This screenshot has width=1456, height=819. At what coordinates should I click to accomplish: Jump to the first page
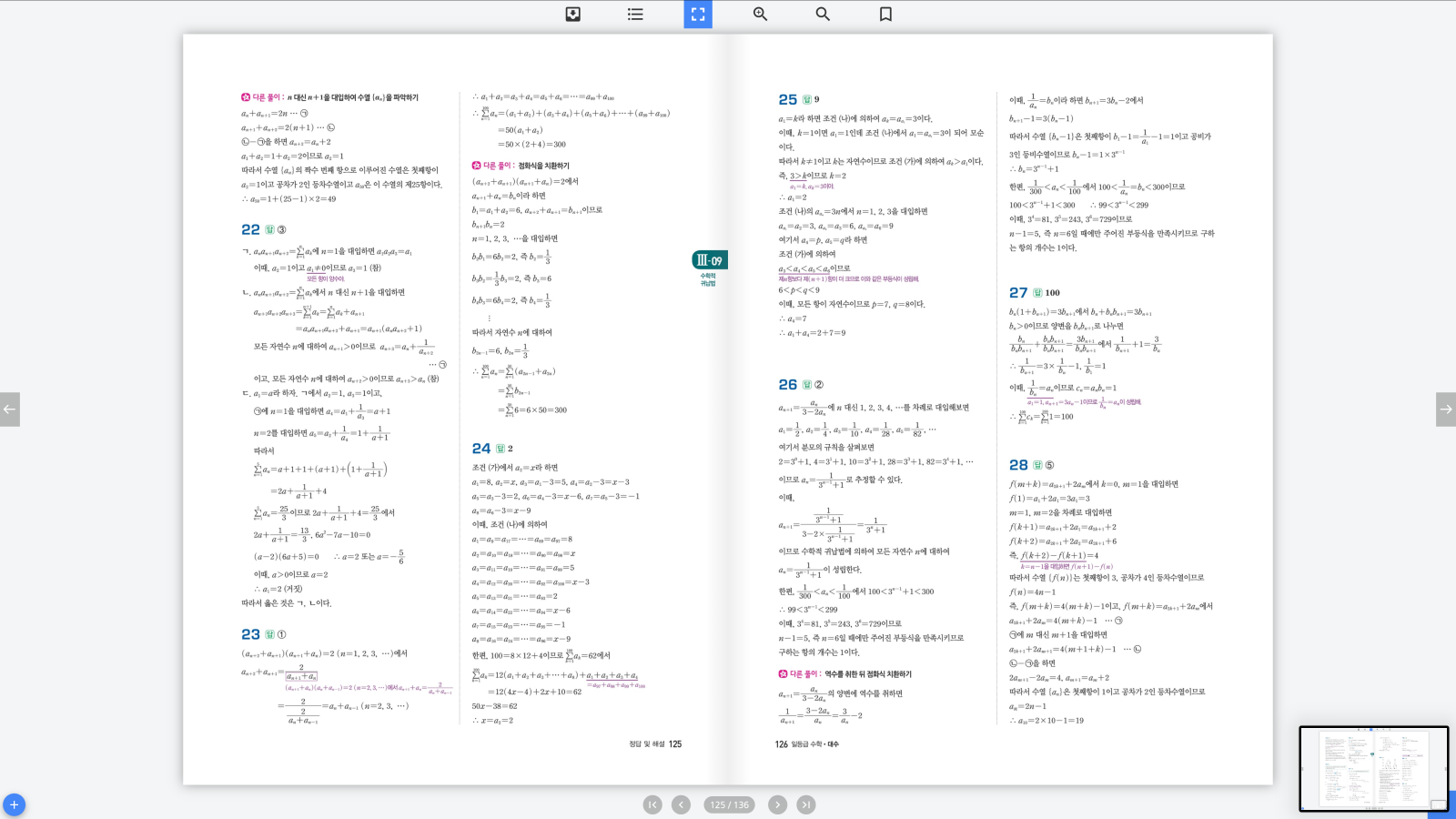coord(652,804)
